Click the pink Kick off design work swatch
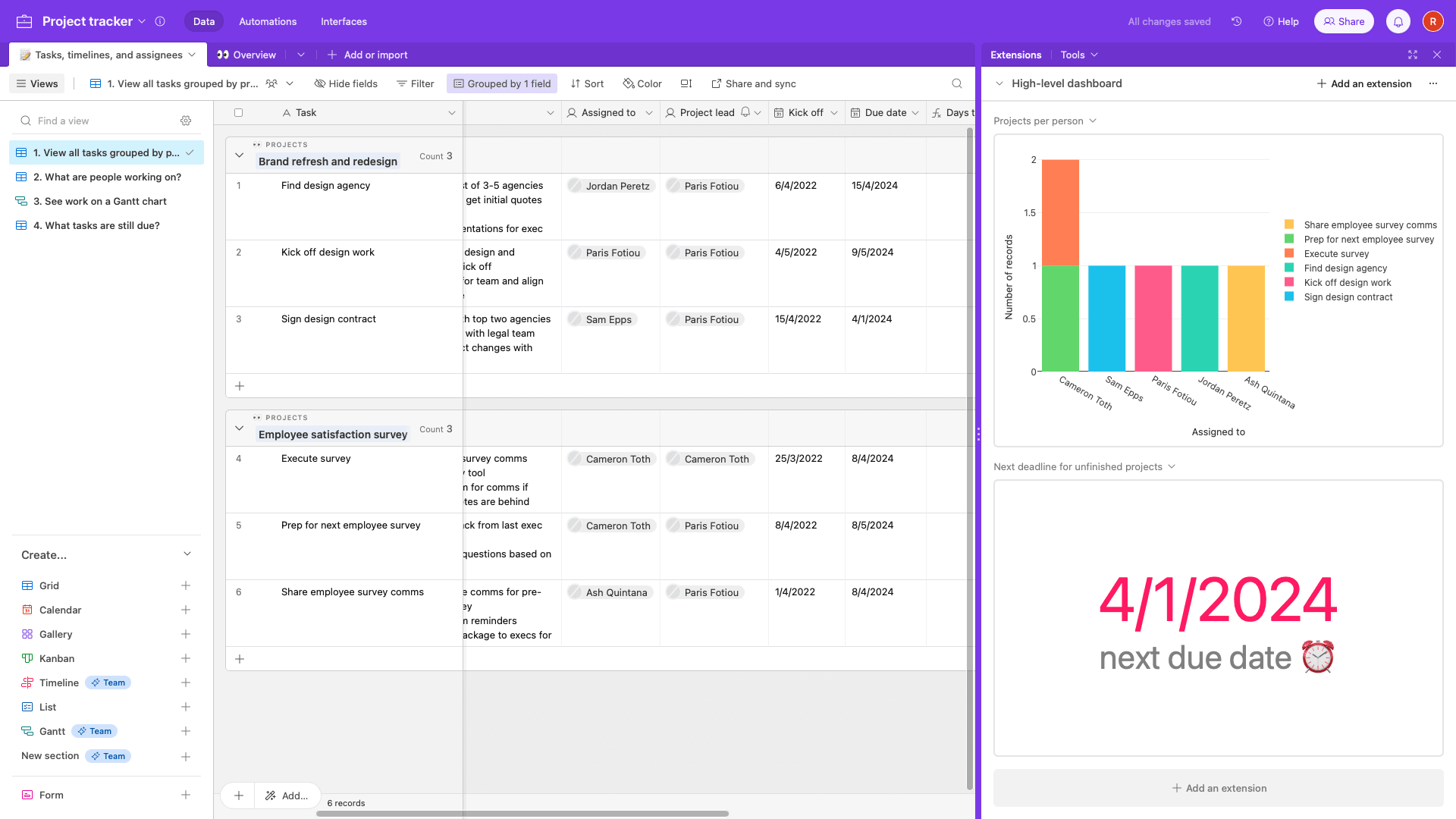This screenshot has width=1456, height=819. [x=1289, y=282]
